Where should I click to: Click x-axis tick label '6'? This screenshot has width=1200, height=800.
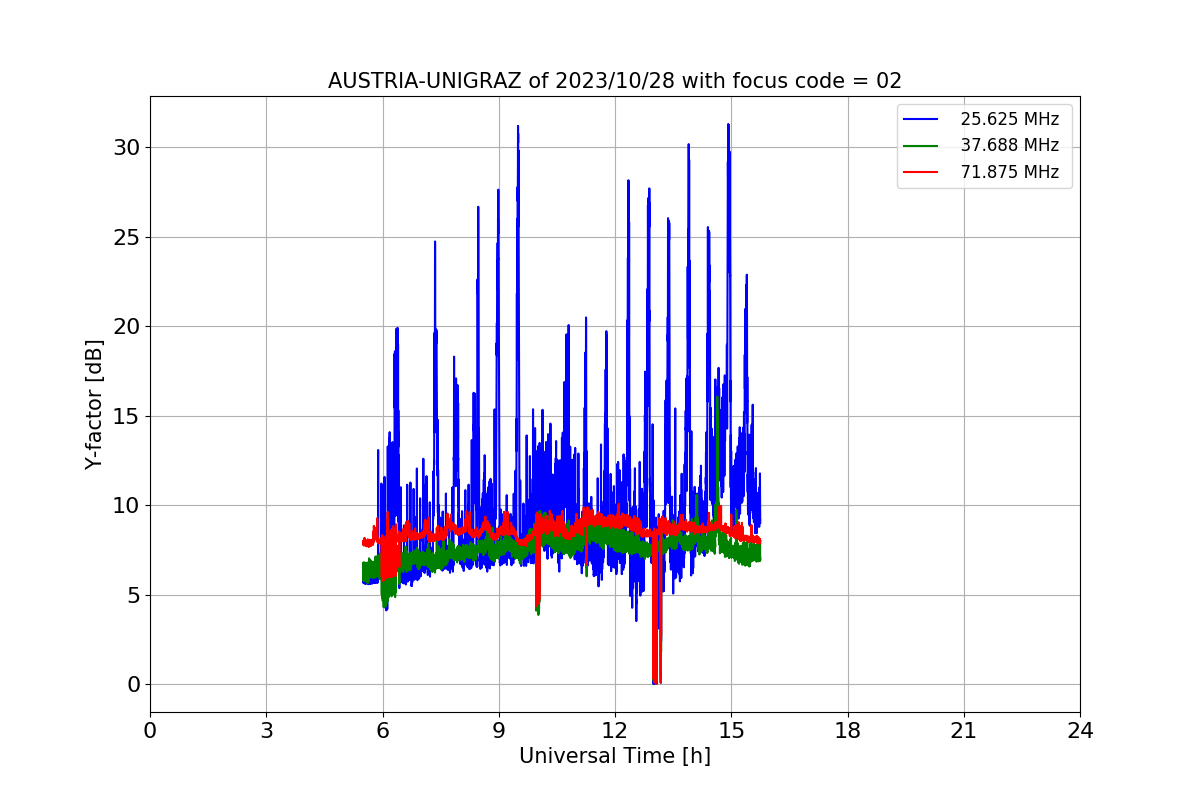(x=383, y=731)
